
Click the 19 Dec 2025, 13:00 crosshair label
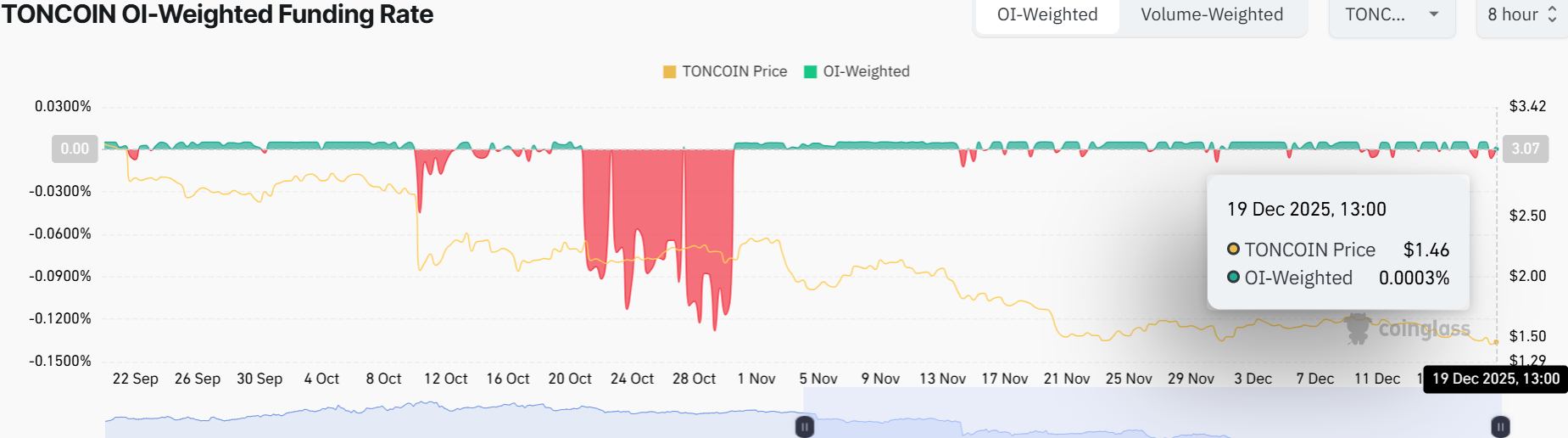click(1495, 379)
